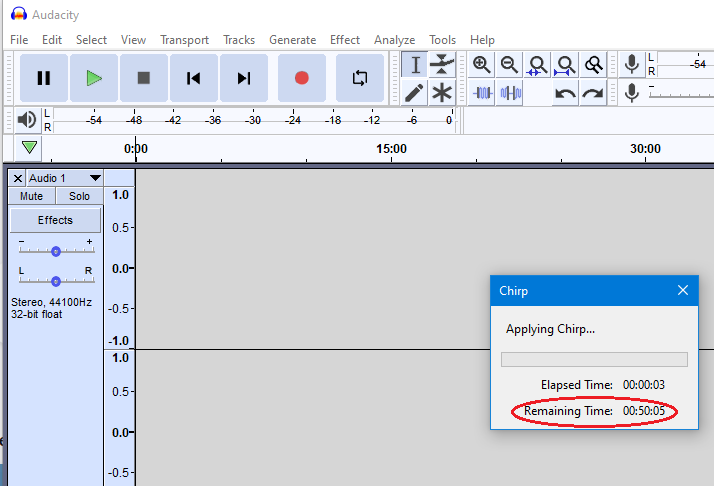
Task: Click the Zoom Toggle icon
Action: coord(593,65)
